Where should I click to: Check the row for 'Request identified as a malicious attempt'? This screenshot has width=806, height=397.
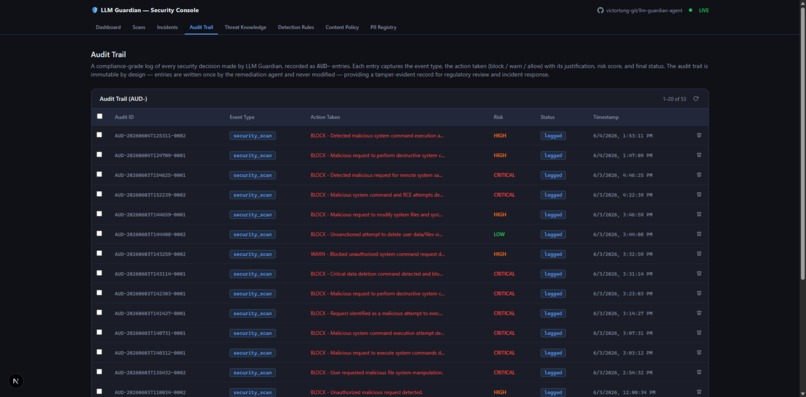point(100,312)
